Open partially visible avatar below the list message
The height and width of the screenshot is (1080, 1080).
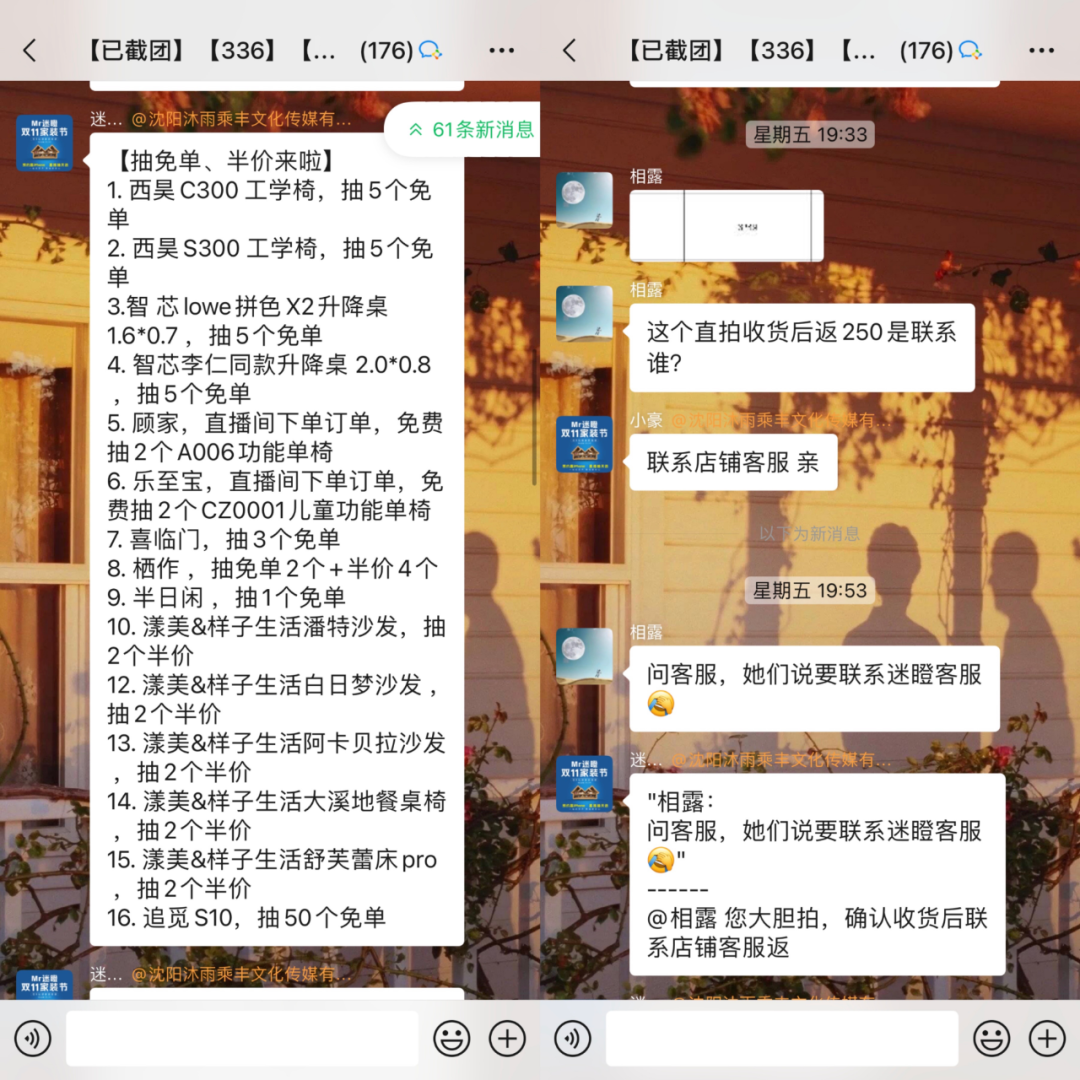(x=45, y=985)
